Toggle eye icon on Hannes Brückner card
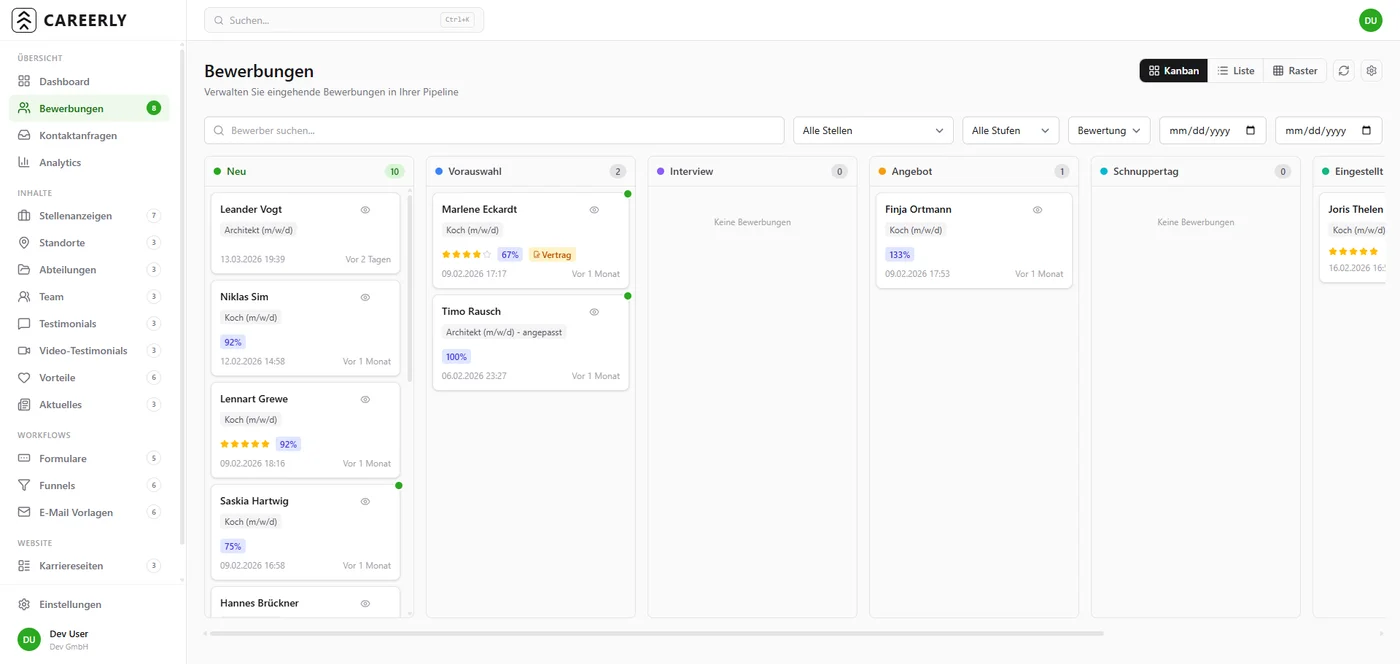This screenshot has width=1400, height=664. 365,603
